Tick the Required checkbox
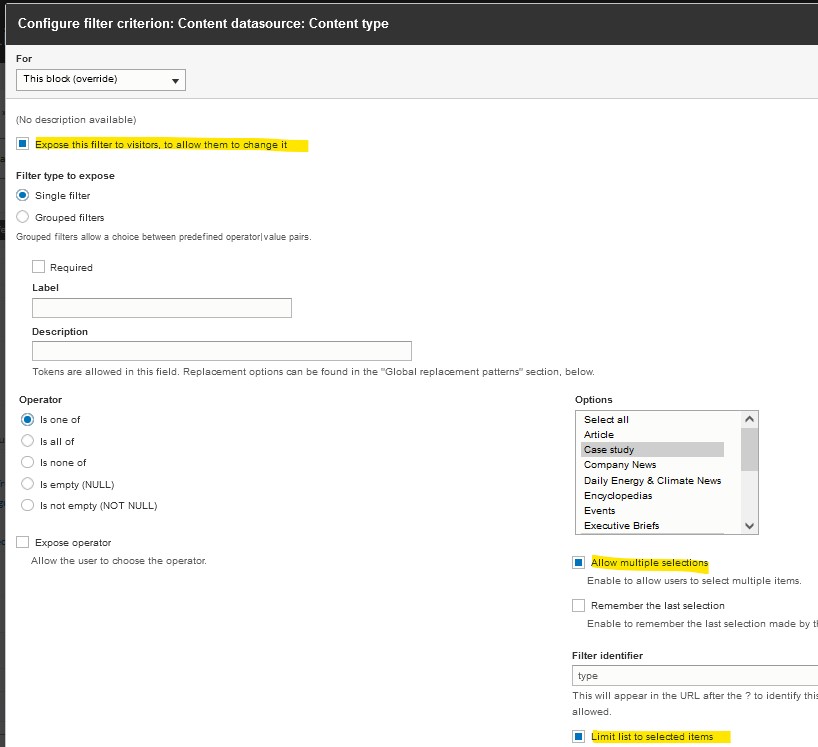Viewport: 818px width, 747px height. point(39,267)
